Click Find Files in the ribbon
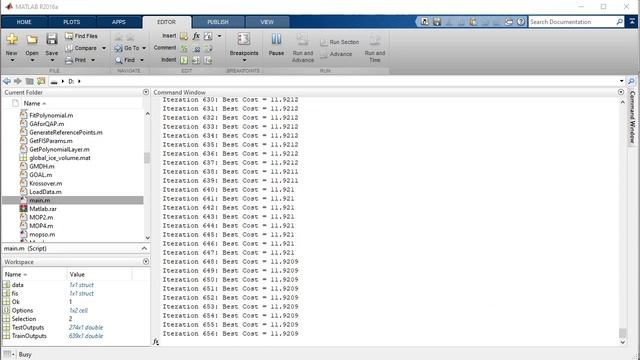This screenshot has width=640, height=360. tap(81, 36)
